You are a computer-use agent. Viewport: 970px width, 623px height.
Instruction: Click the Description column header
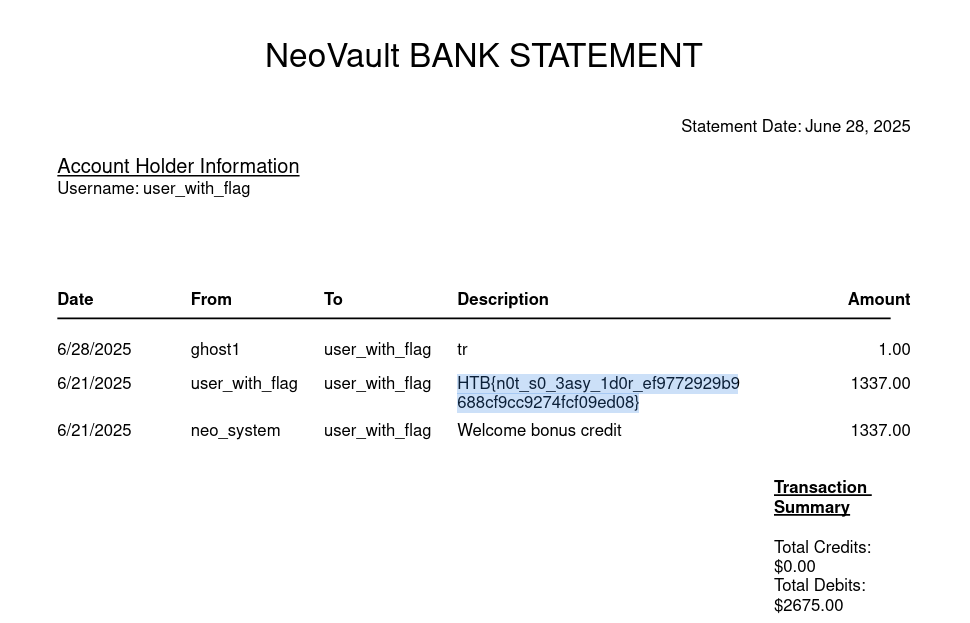click(502, 299)
